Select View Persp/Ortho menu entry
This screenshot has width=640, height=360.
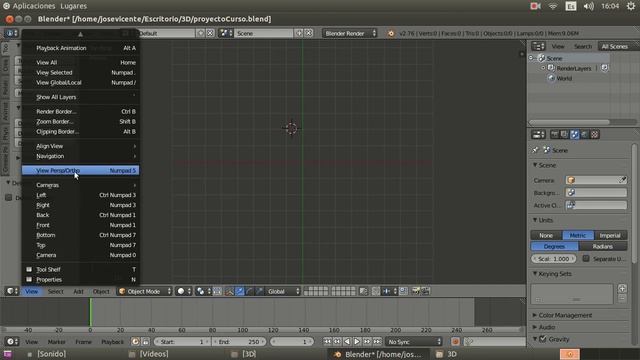pos(80,171)
